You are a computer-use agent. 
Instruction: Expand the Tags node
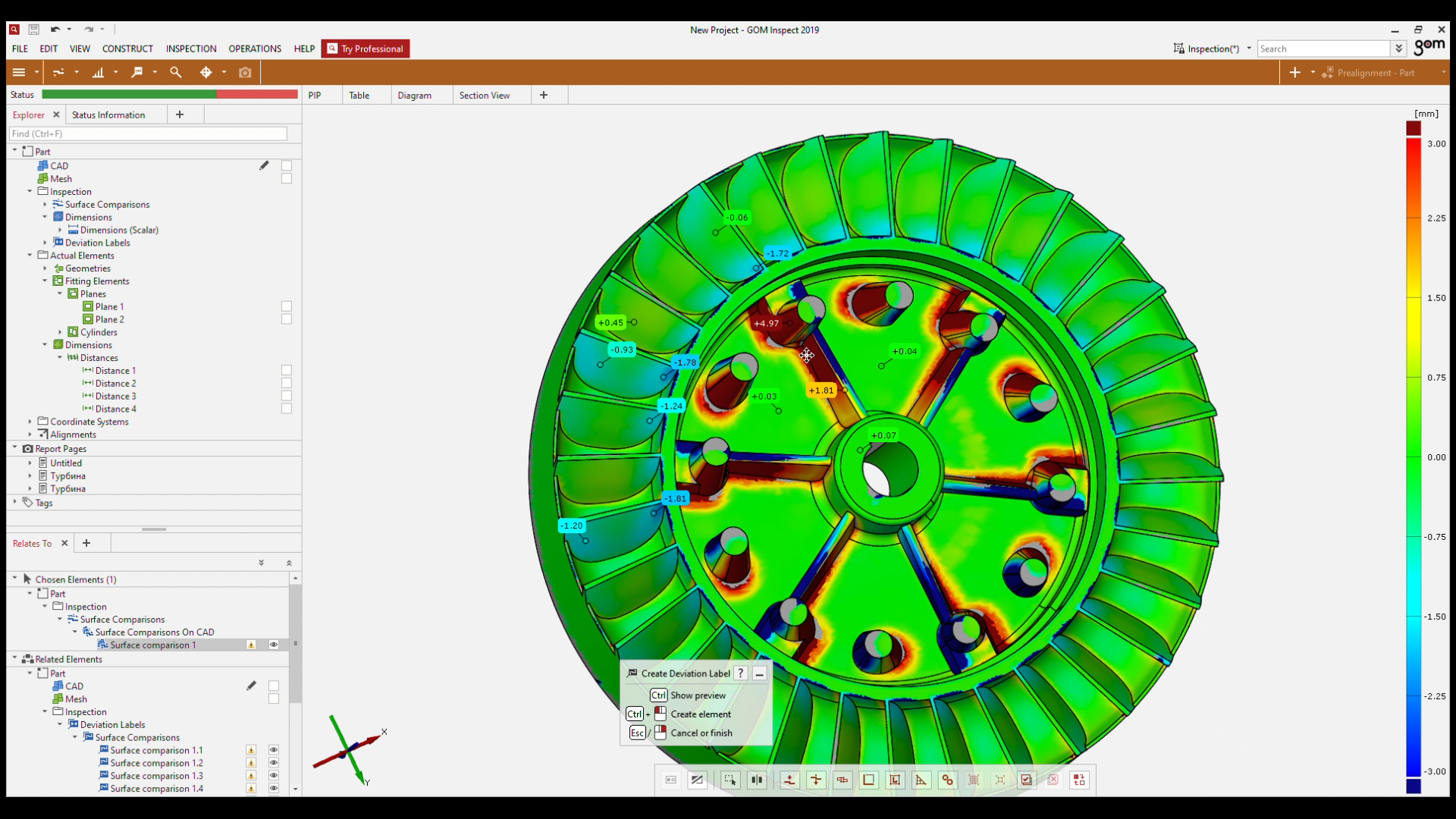[14, 502]
